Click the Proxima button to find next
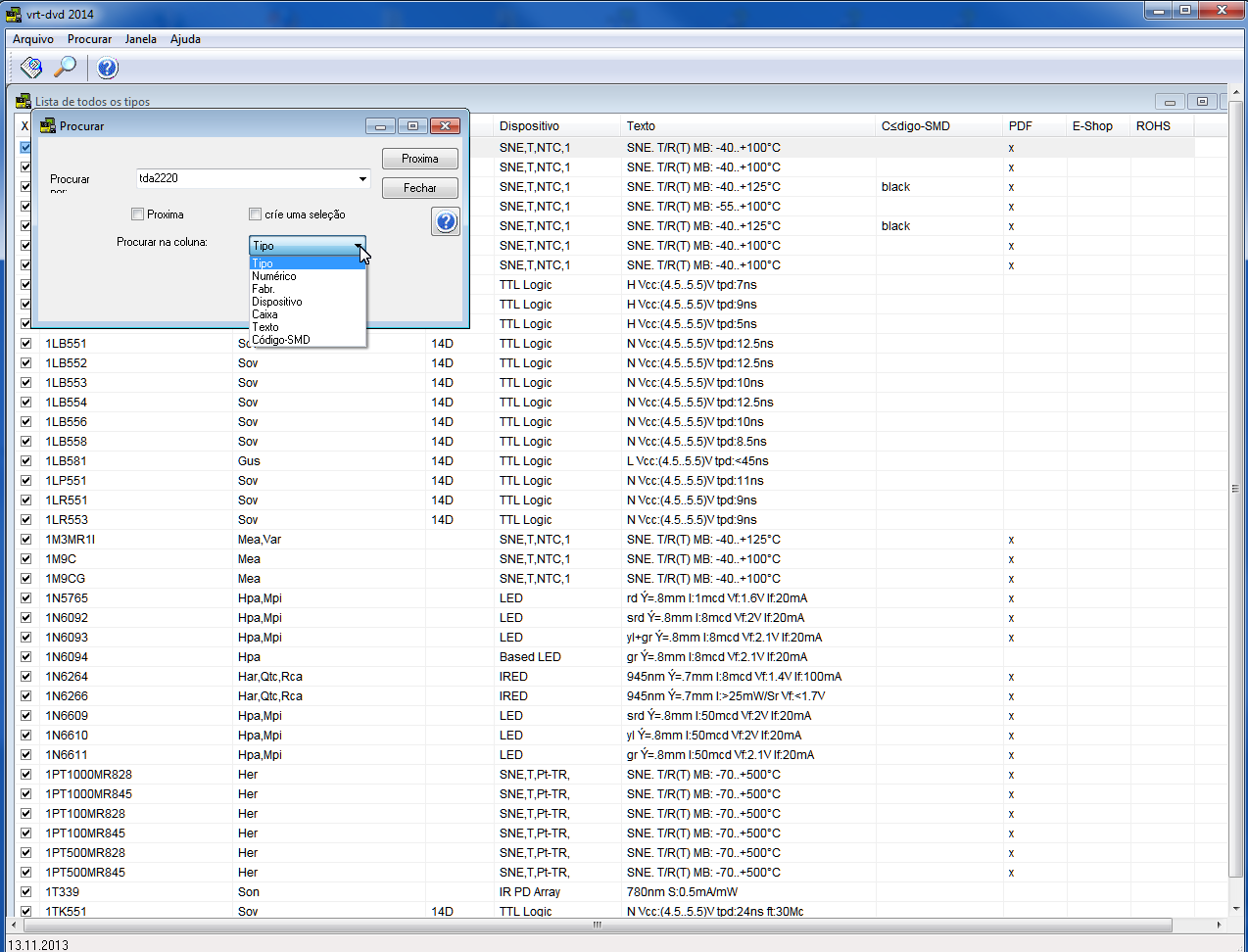The image size is (1248, 952). [x=420, y=159]
